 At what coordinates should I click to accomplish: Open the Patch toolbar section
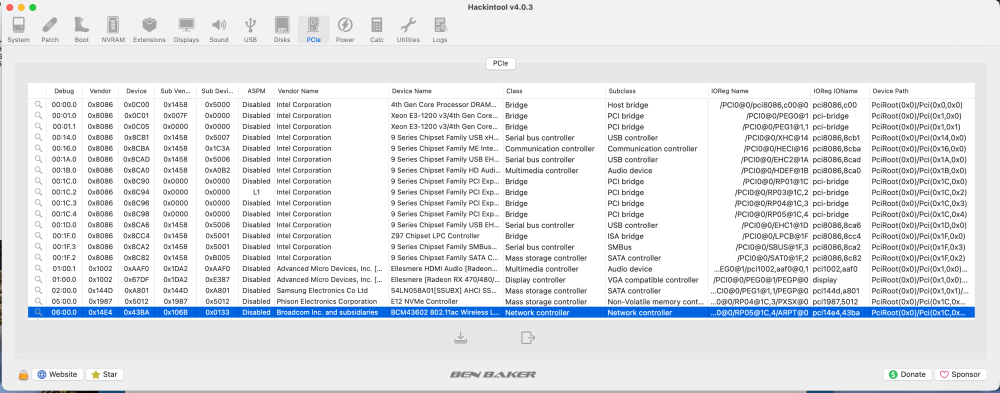(50, 30)
